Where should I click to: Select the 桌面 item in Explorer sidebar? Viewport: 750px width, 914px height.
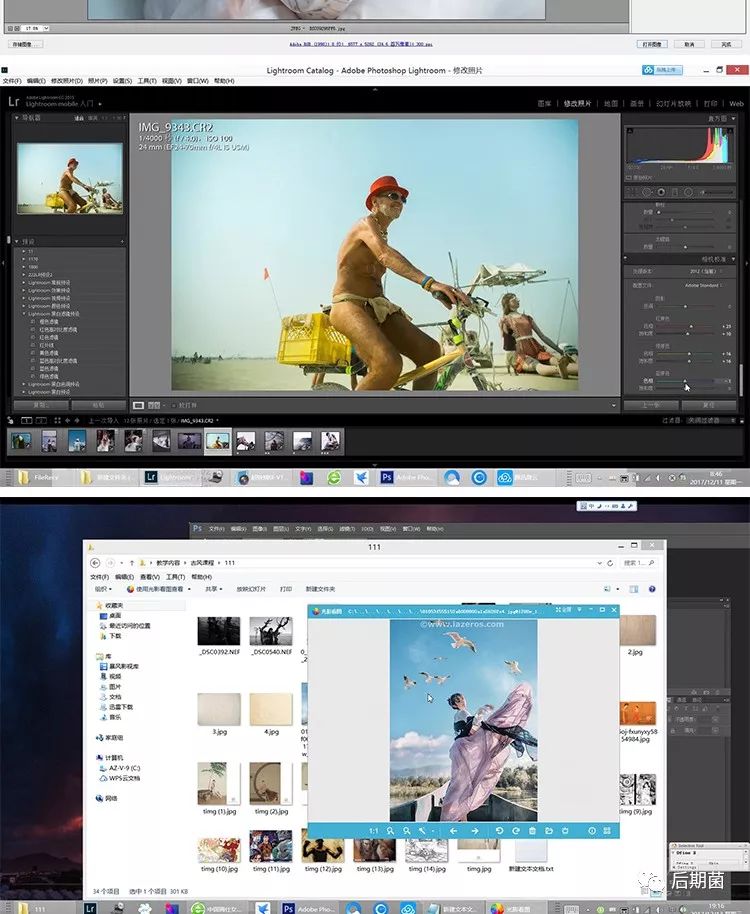pyautogui.click(x=115, y=616)
